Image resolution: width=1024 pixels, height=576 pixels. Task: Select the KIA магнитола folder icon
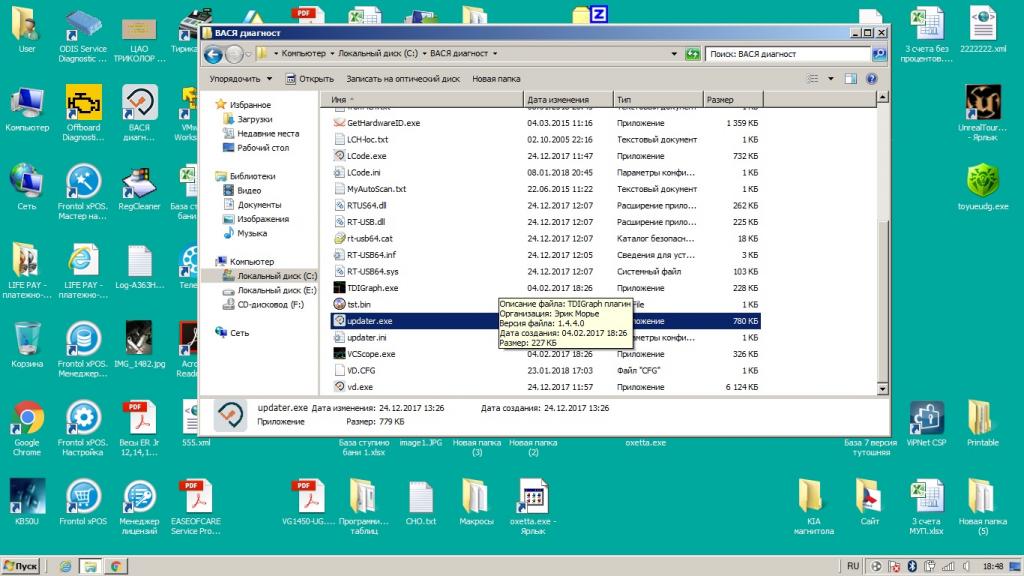[813, 507]
